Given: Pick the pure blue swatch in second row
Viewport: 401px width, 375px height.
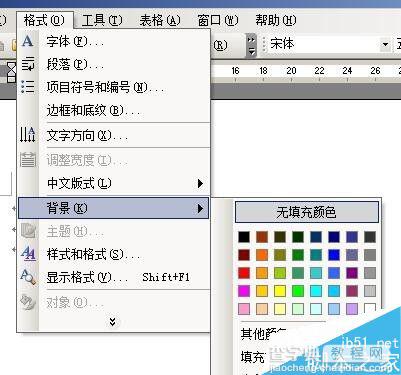Looking at the screenshot, I should pos(334,255).
